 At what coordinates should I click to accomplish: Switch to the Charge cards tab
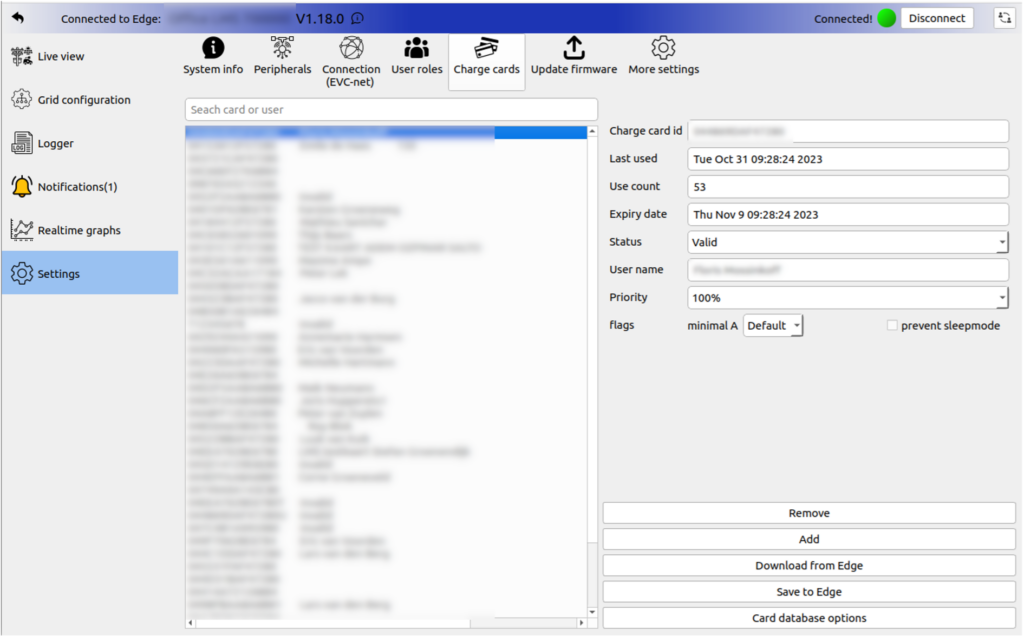pyautogui.click(x=486, y=57)
